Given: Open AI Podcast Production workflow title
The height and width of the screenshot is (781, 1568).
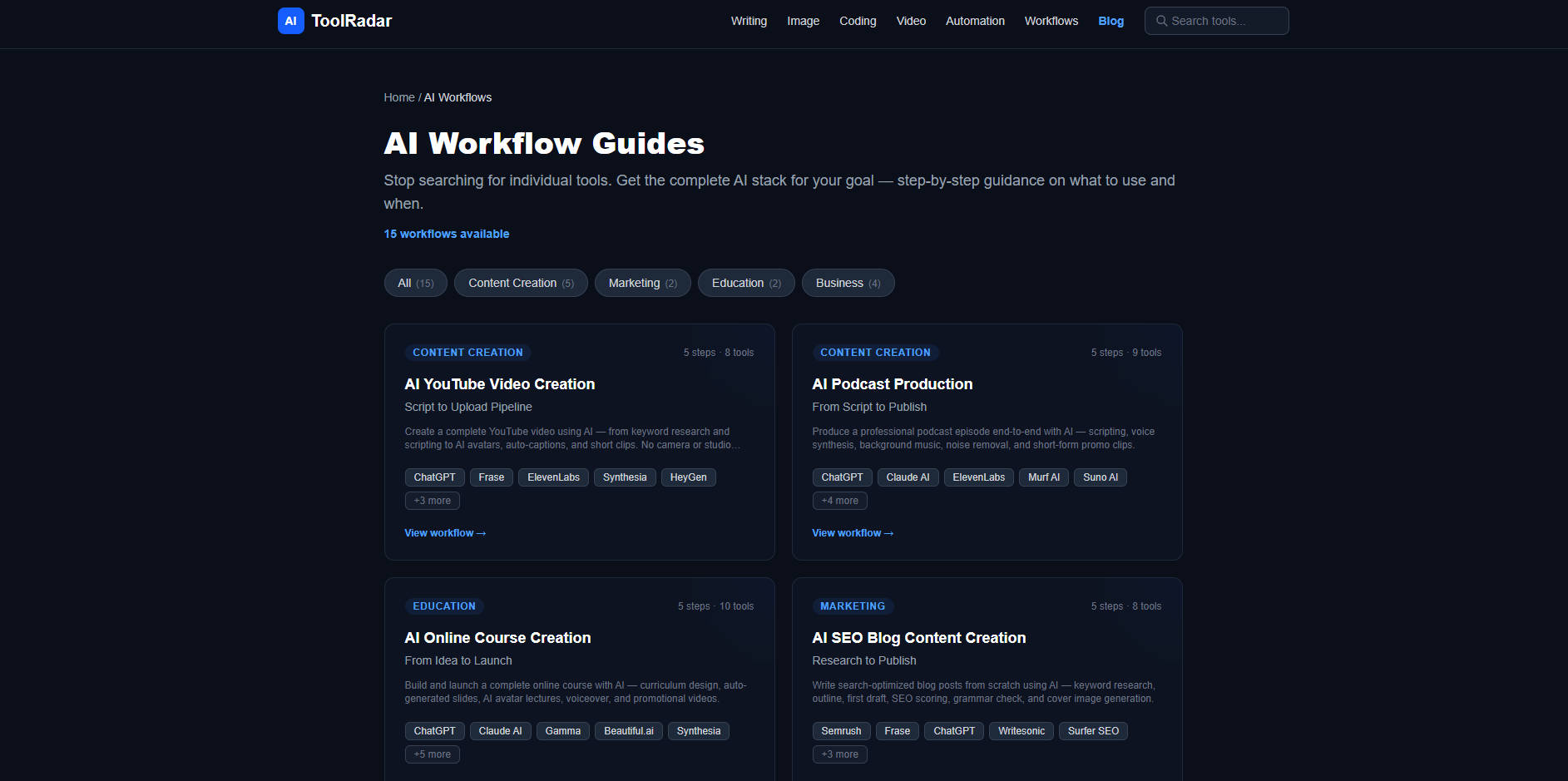Looking at the screenshot, I should tap(892, 384).
